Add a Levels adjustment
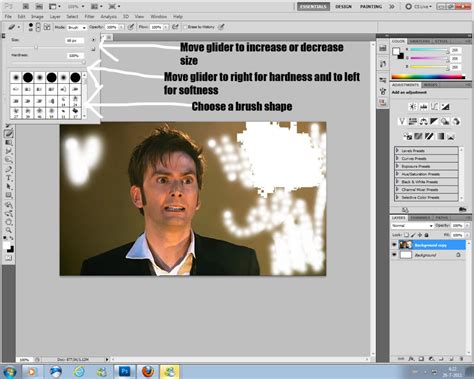 423,107
